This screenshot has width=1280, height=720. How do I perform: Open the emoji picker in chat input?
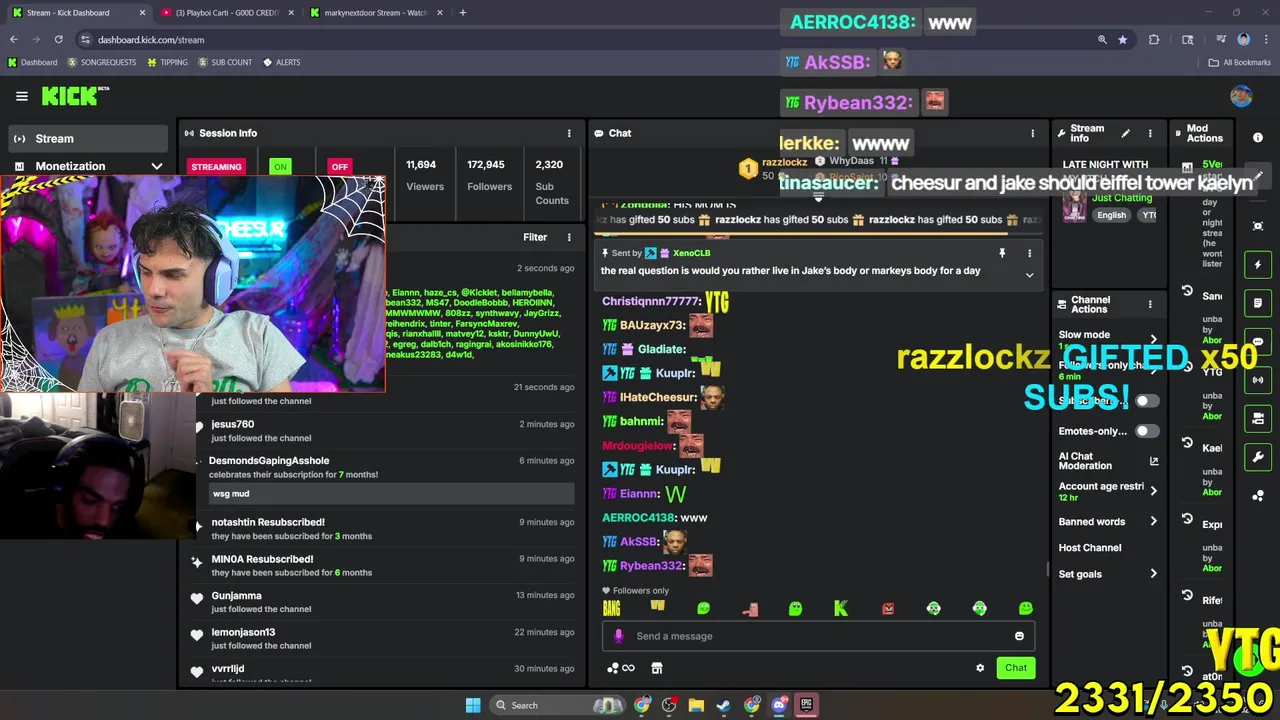pos(1019,636)
